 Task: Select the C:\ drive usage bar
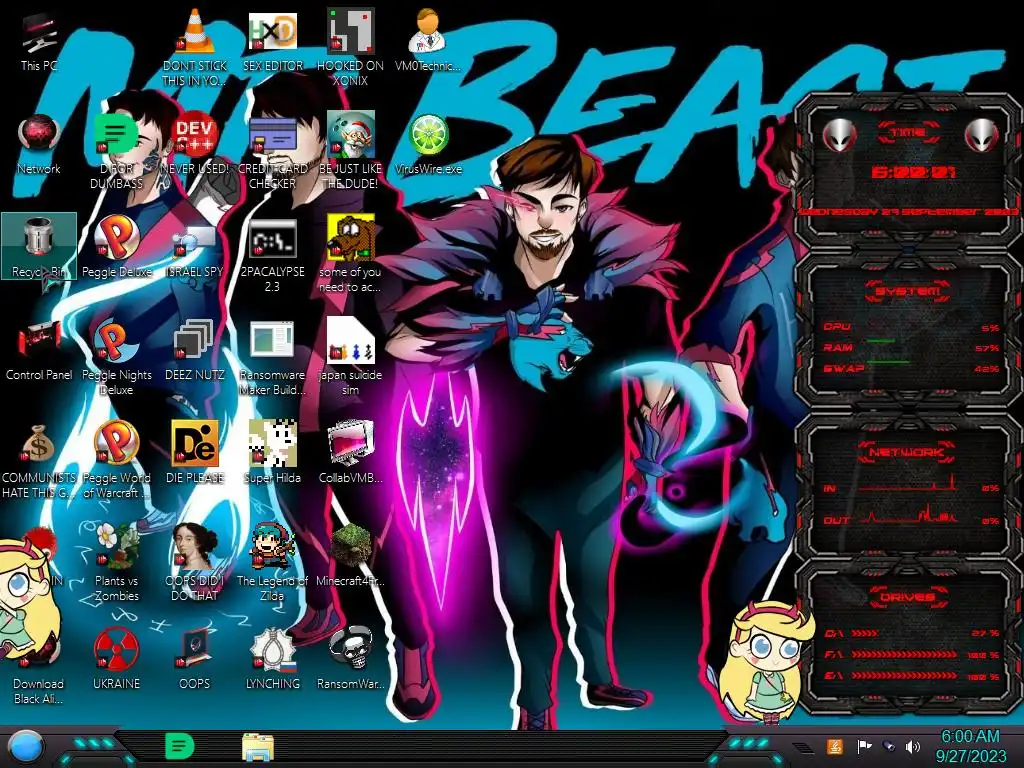(x=912, y=633)
